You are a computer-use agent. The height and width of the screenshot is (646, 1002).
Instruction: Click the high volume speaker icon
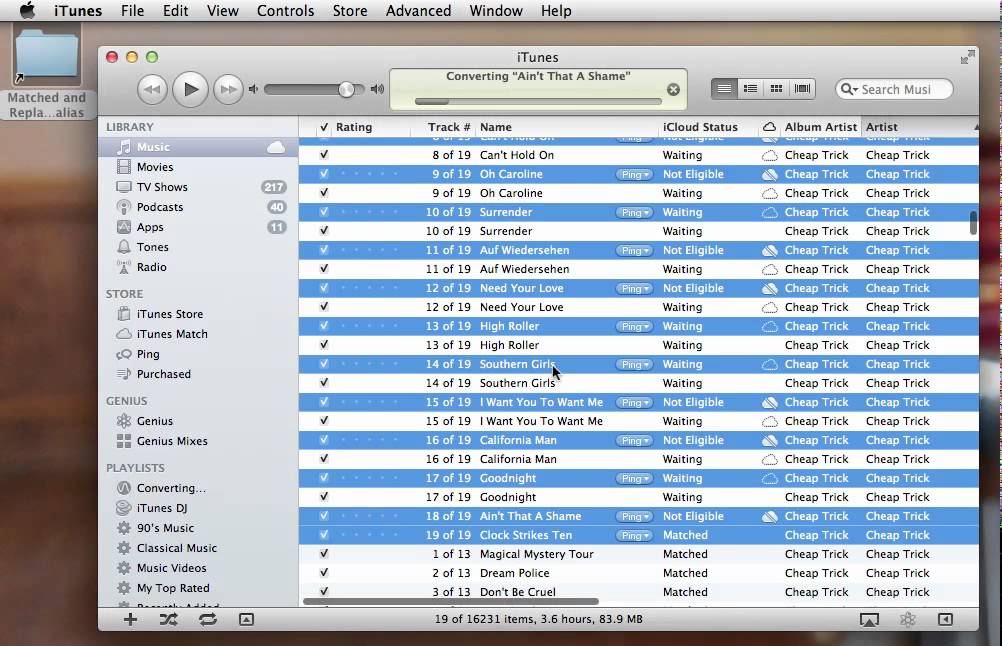coord(378,89)
